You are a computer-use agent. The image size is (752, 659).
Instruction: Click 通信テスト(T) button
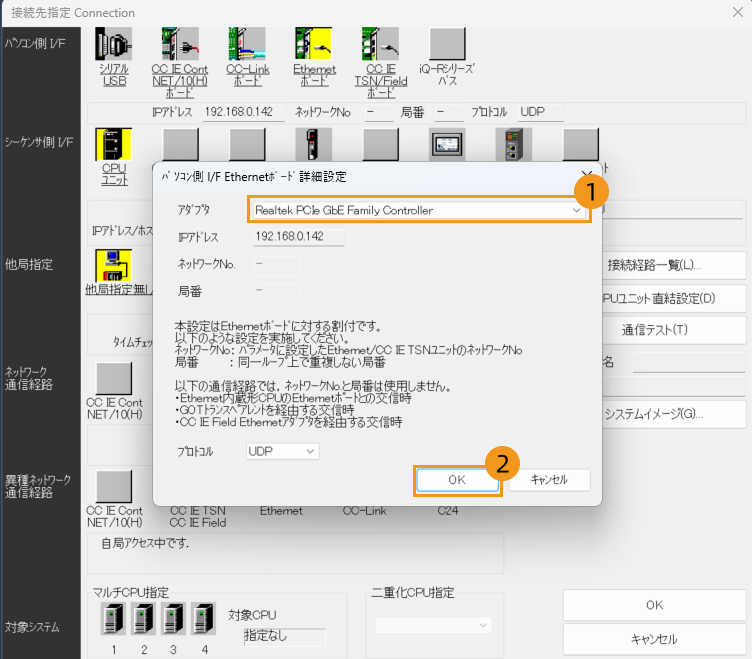coord(674,330)
